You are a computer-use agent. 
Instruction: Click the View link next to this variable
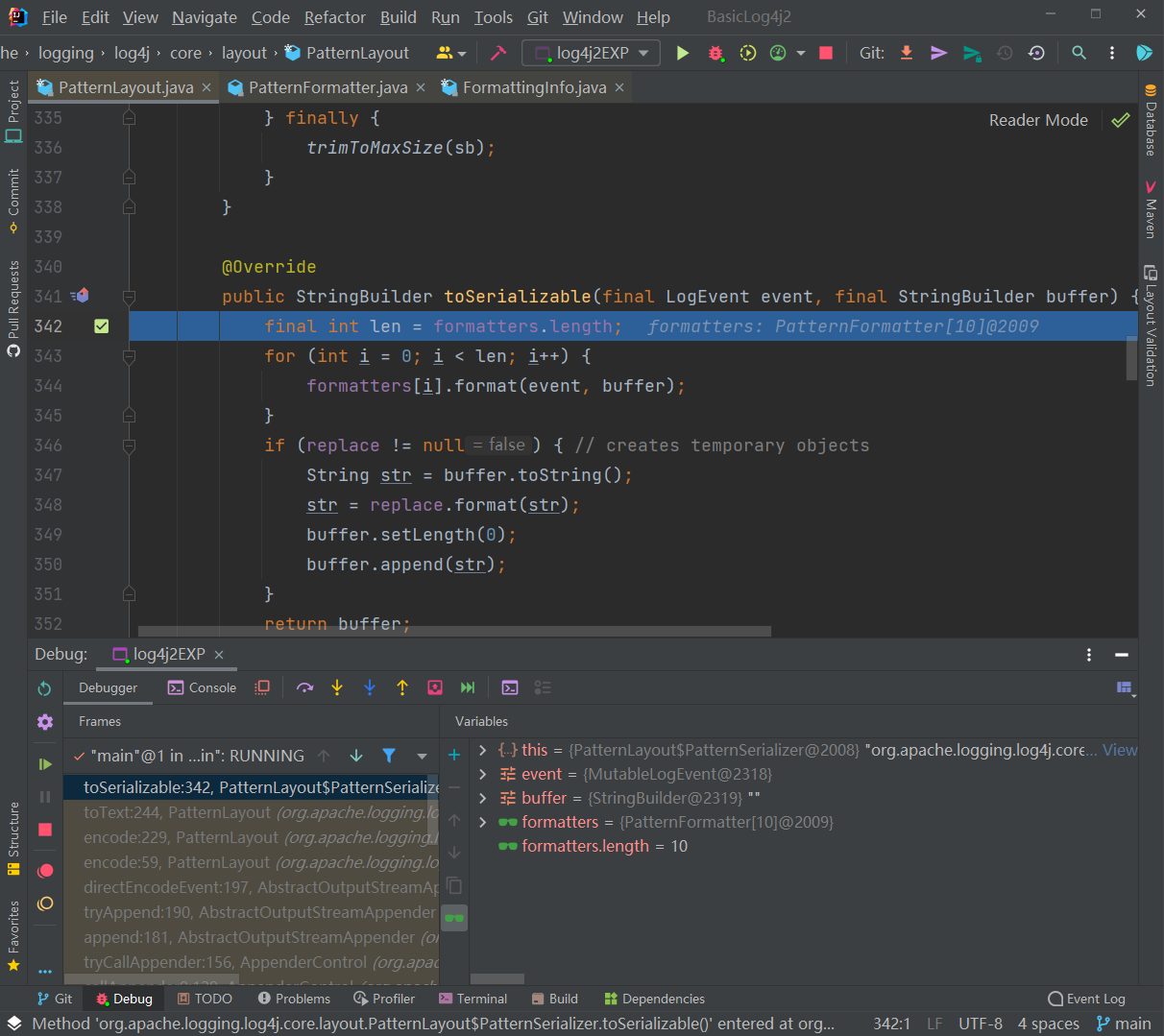[1119, 750]
